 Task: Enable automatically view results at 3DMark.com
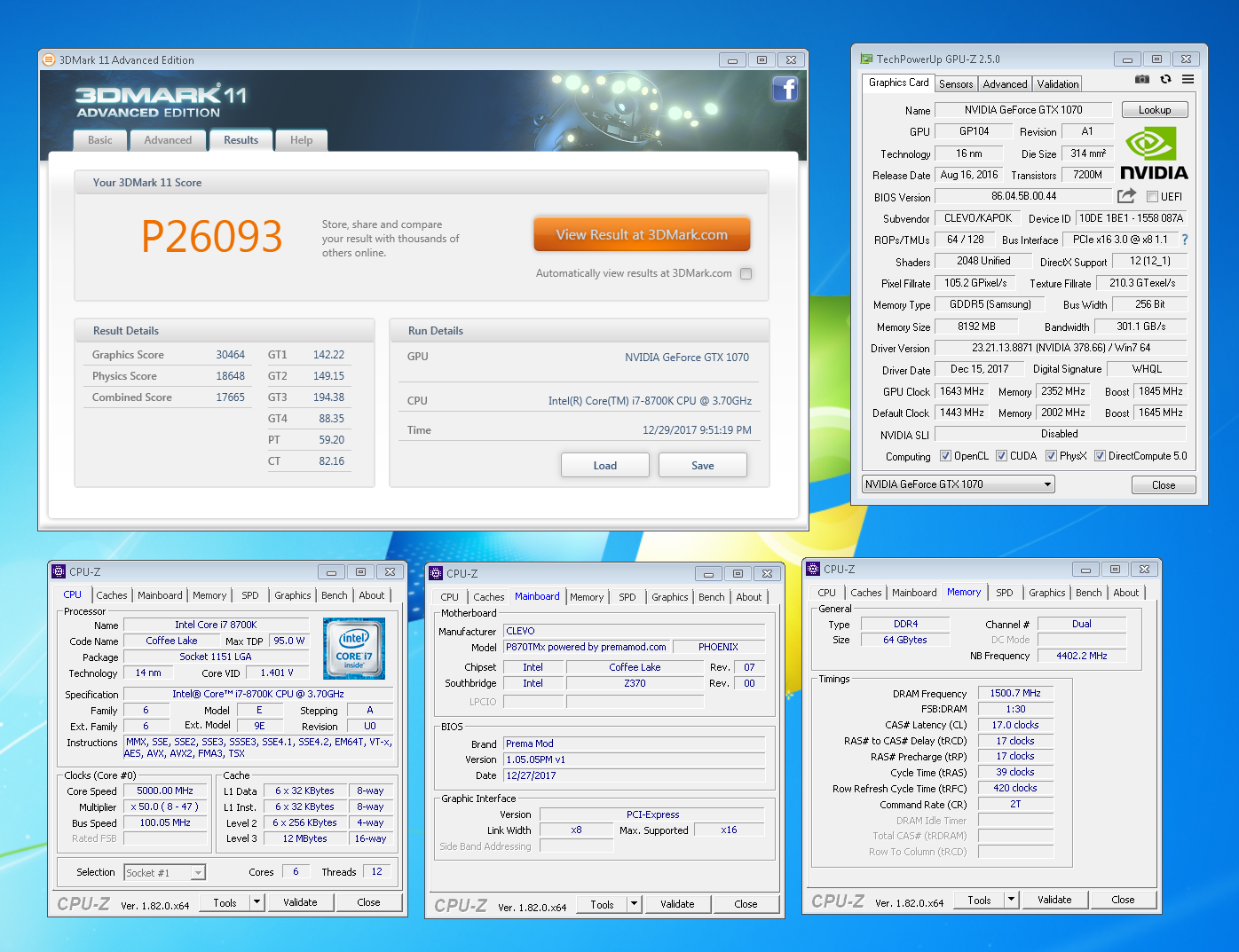pos(746,273)
